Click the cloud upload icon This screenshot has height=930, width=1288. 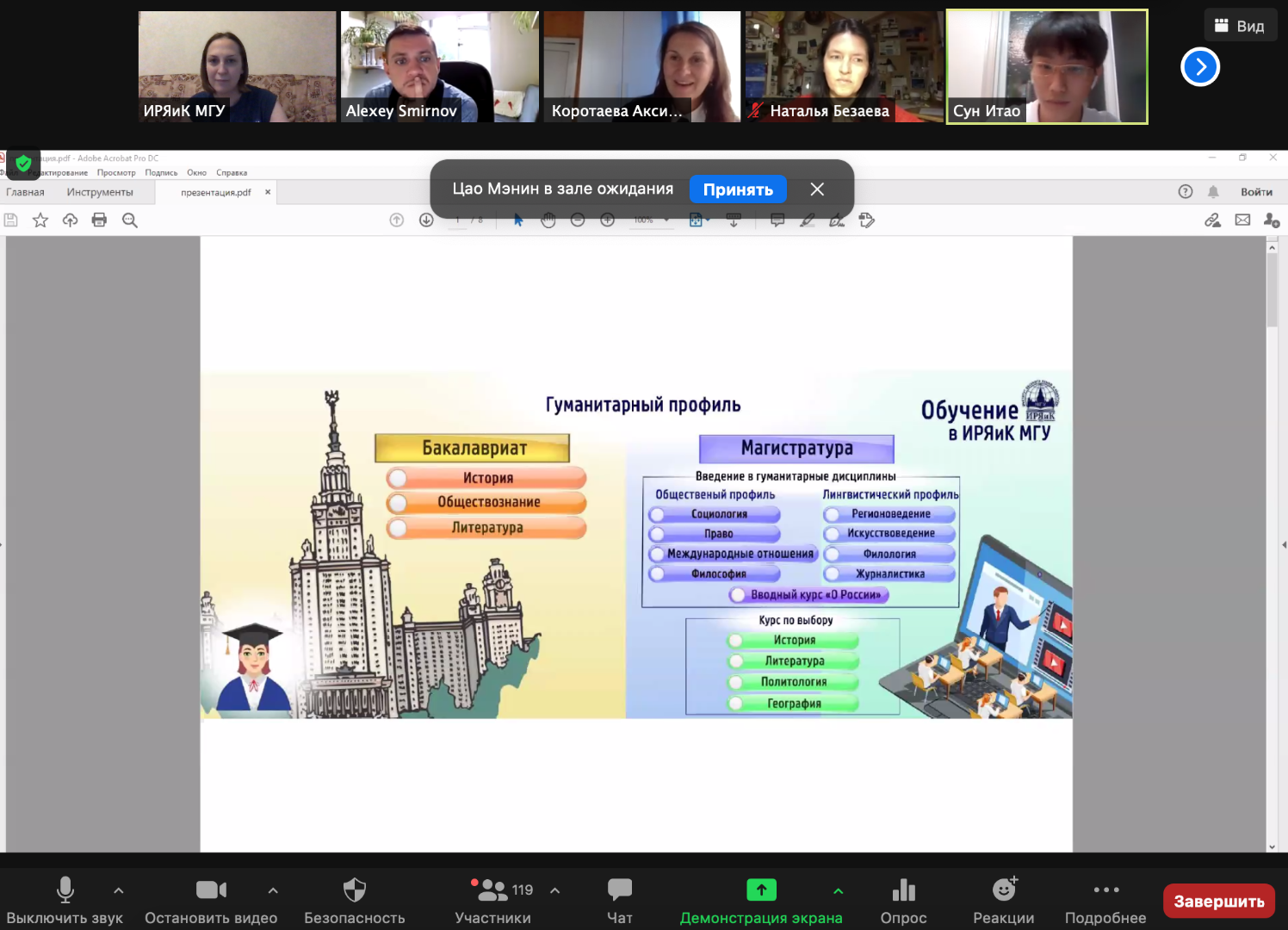tap(71, 220)
